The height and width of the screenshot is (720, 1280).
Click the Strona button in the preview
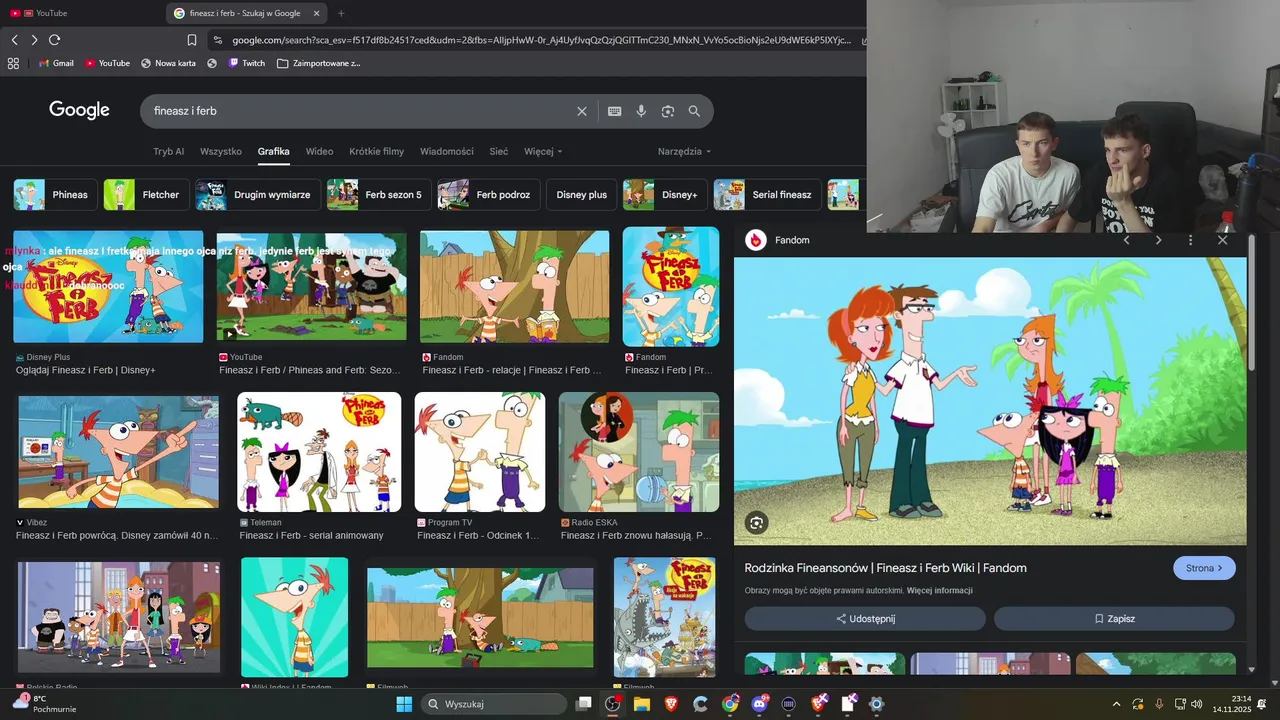coord(1204,568)
